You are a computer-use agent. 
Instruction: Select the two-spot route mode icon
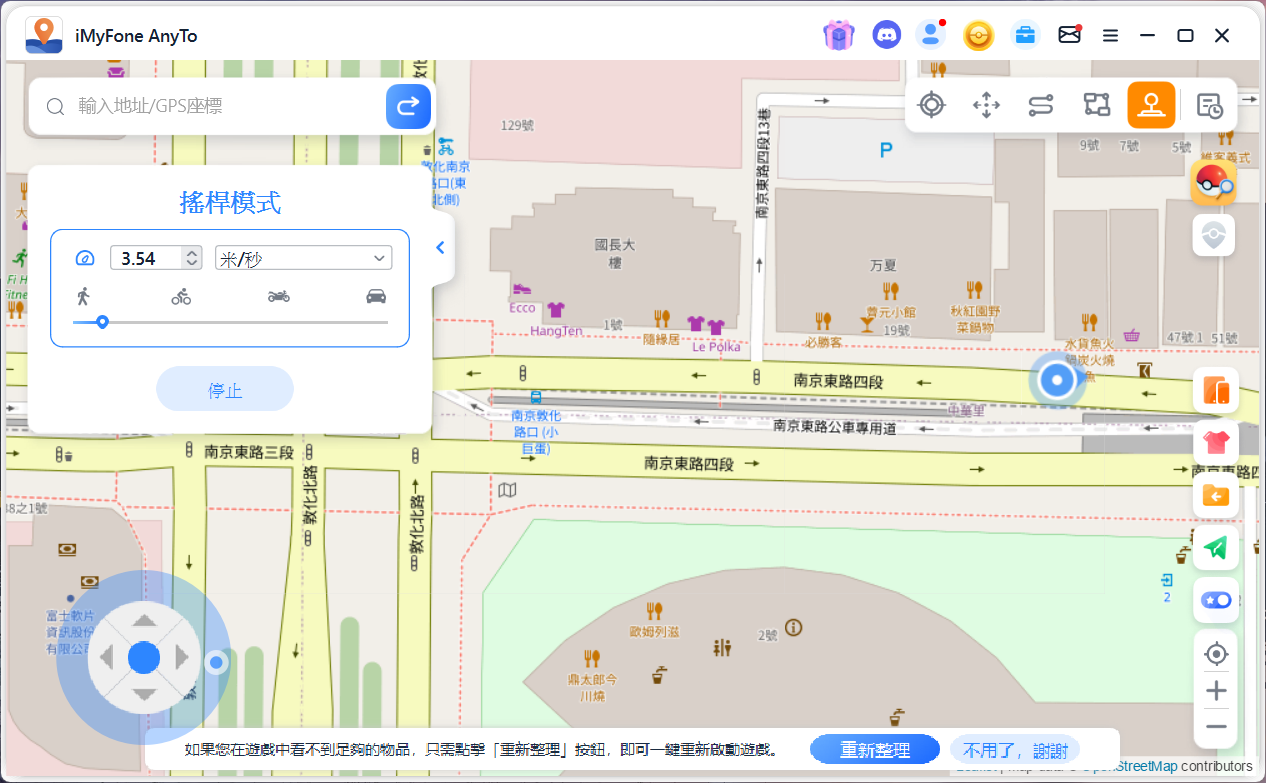click(1041, 105)
